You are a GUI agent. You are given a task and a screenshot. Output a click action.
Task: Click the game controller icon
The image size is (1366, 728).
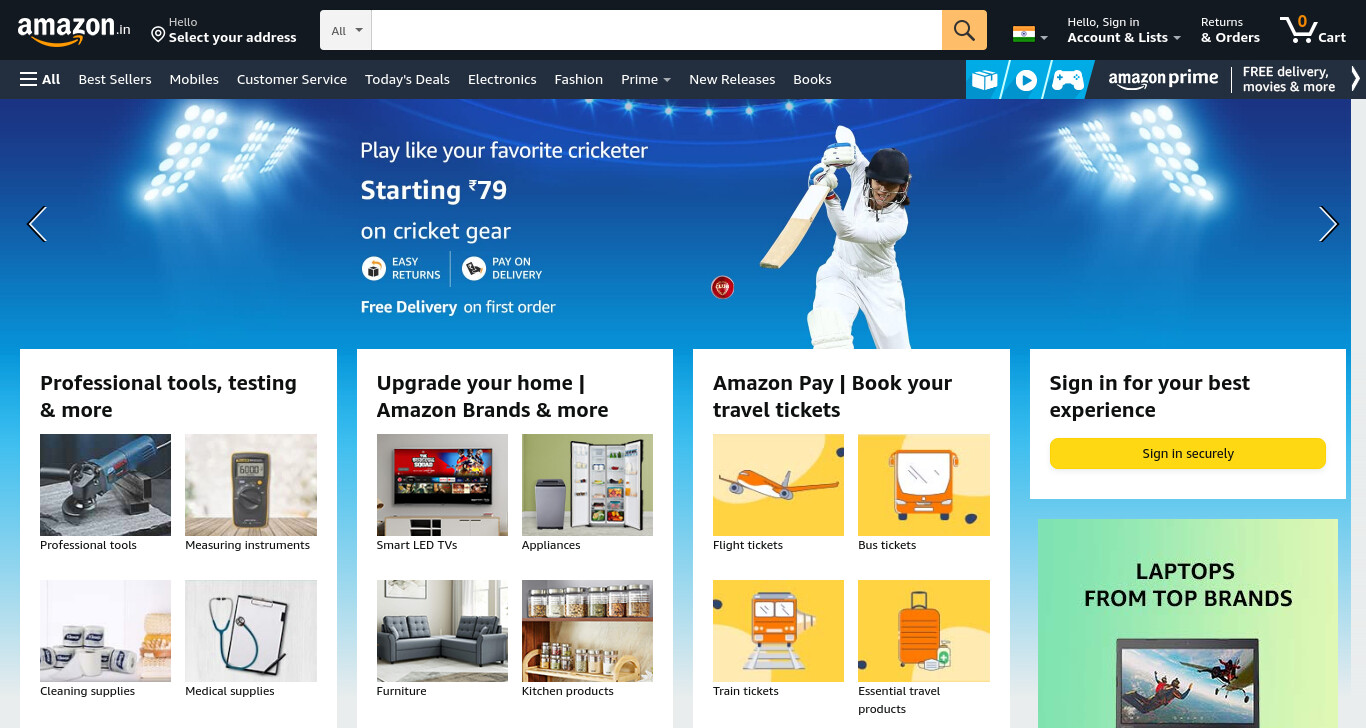point(1068,80)
